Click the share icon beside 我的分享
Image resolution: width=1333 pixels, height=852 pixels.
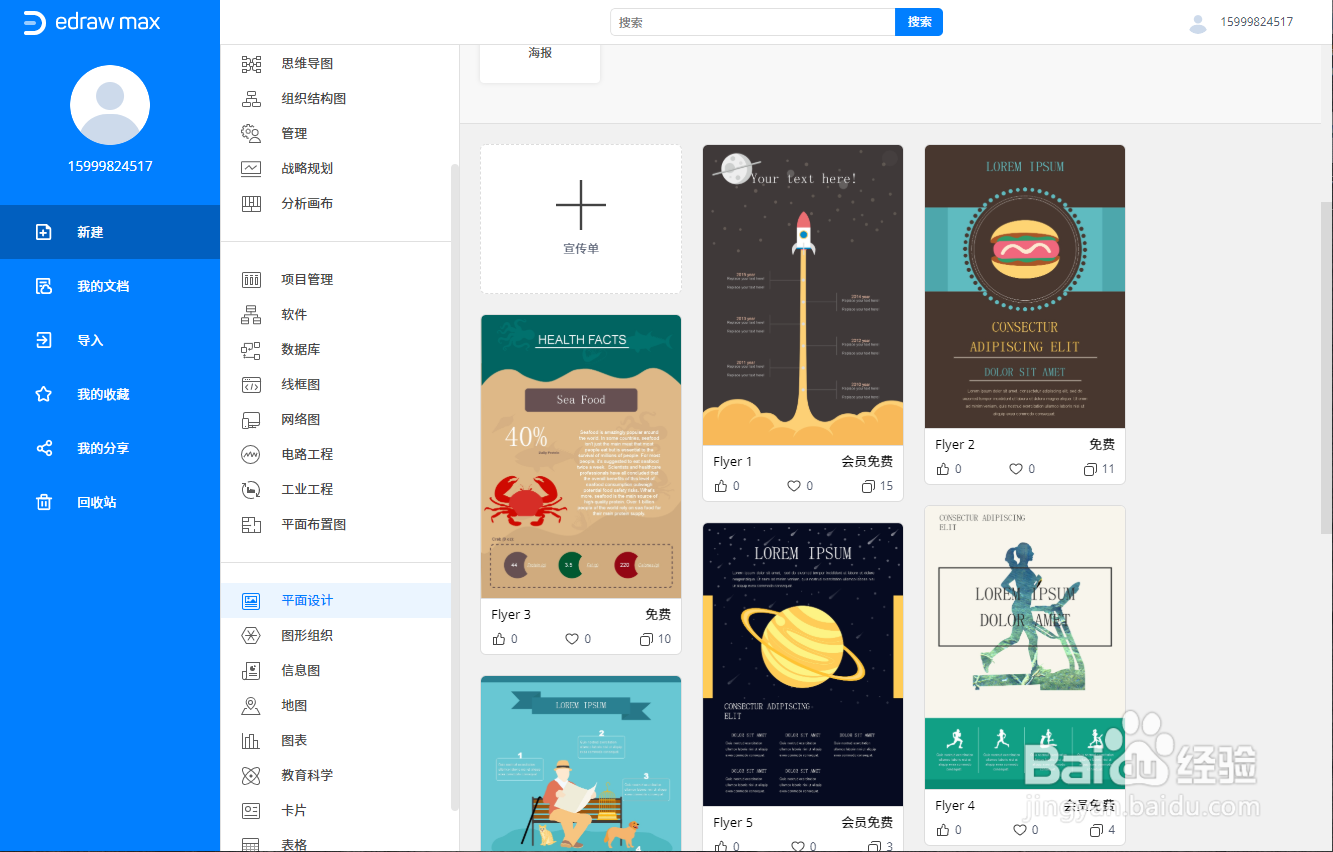[x=44, y=448]
